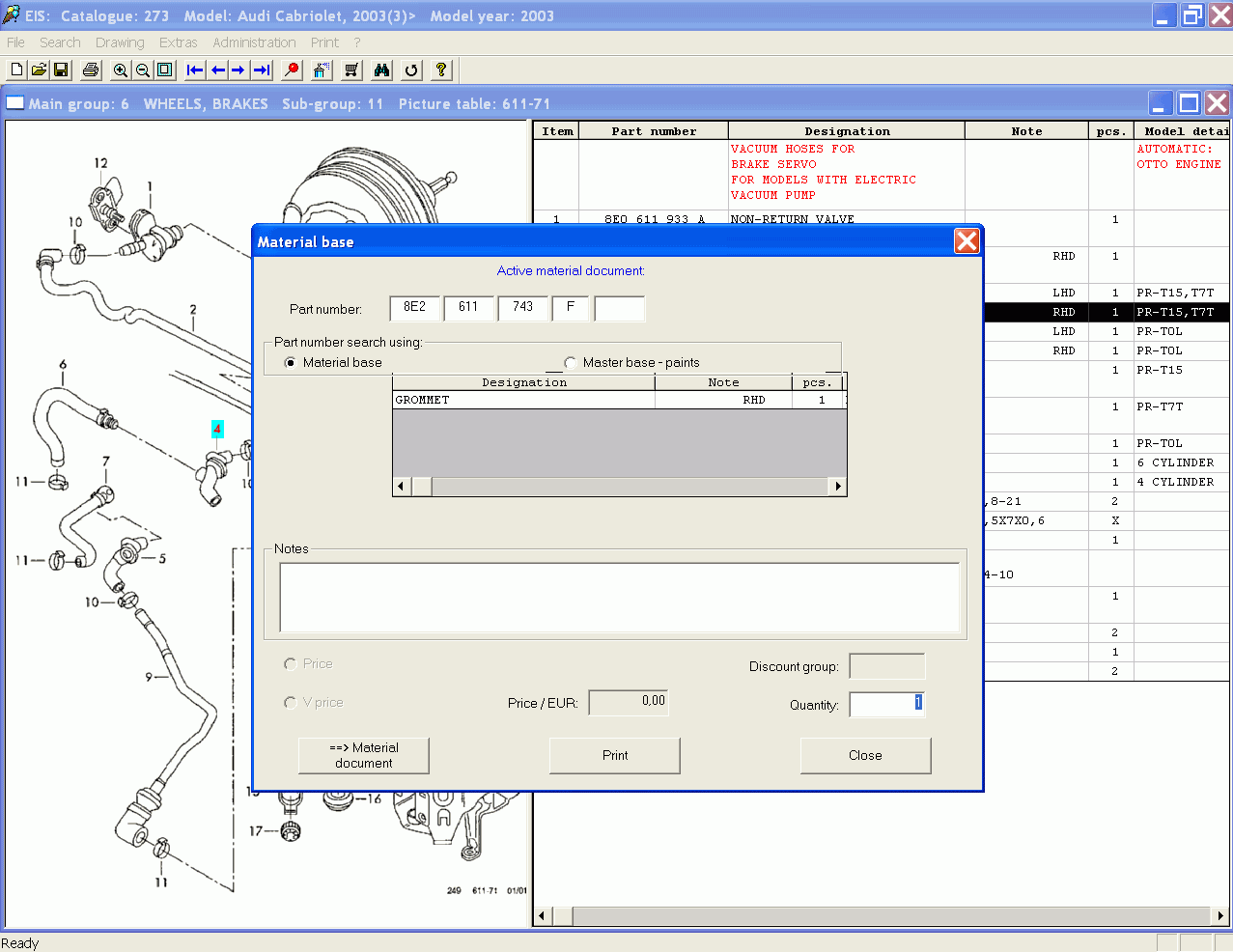Click the refresh arrow toolbar icon
The width and height of the screenshot is (1233, 952).
(x=411, y=70)
